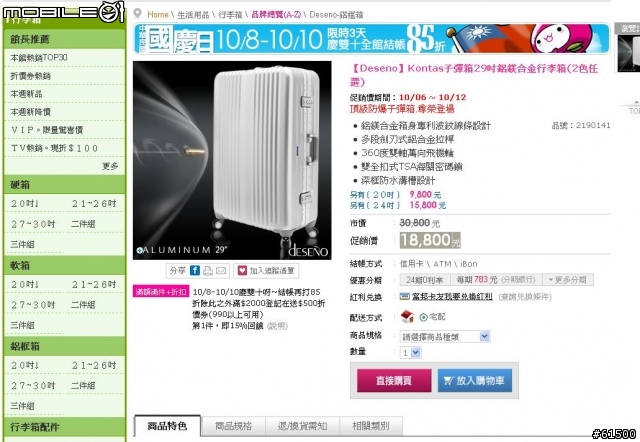Click the email envelope share icon
640x442 pixels.
tap(221, 271)
